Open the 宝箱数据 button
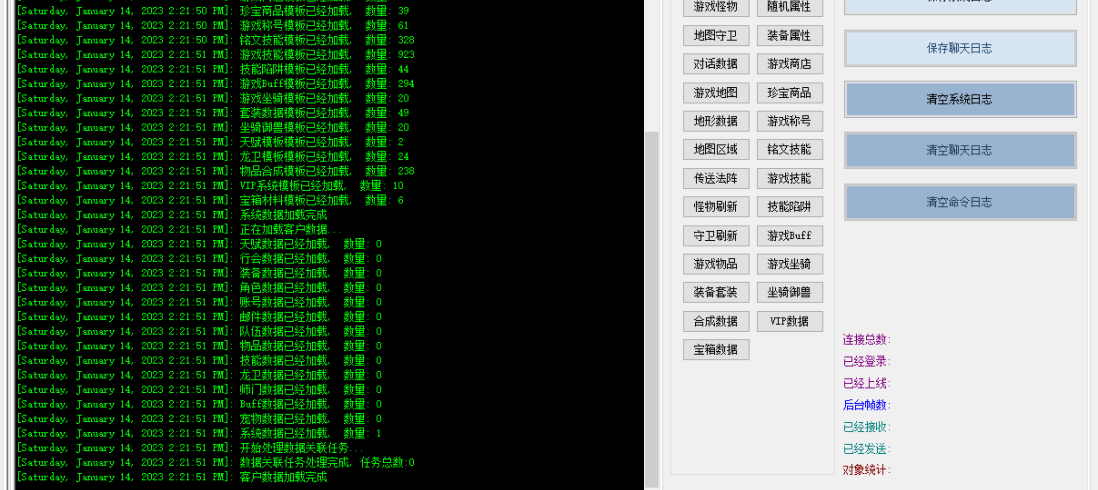This screenshot has width=1098, height=490. coord(716,350)
